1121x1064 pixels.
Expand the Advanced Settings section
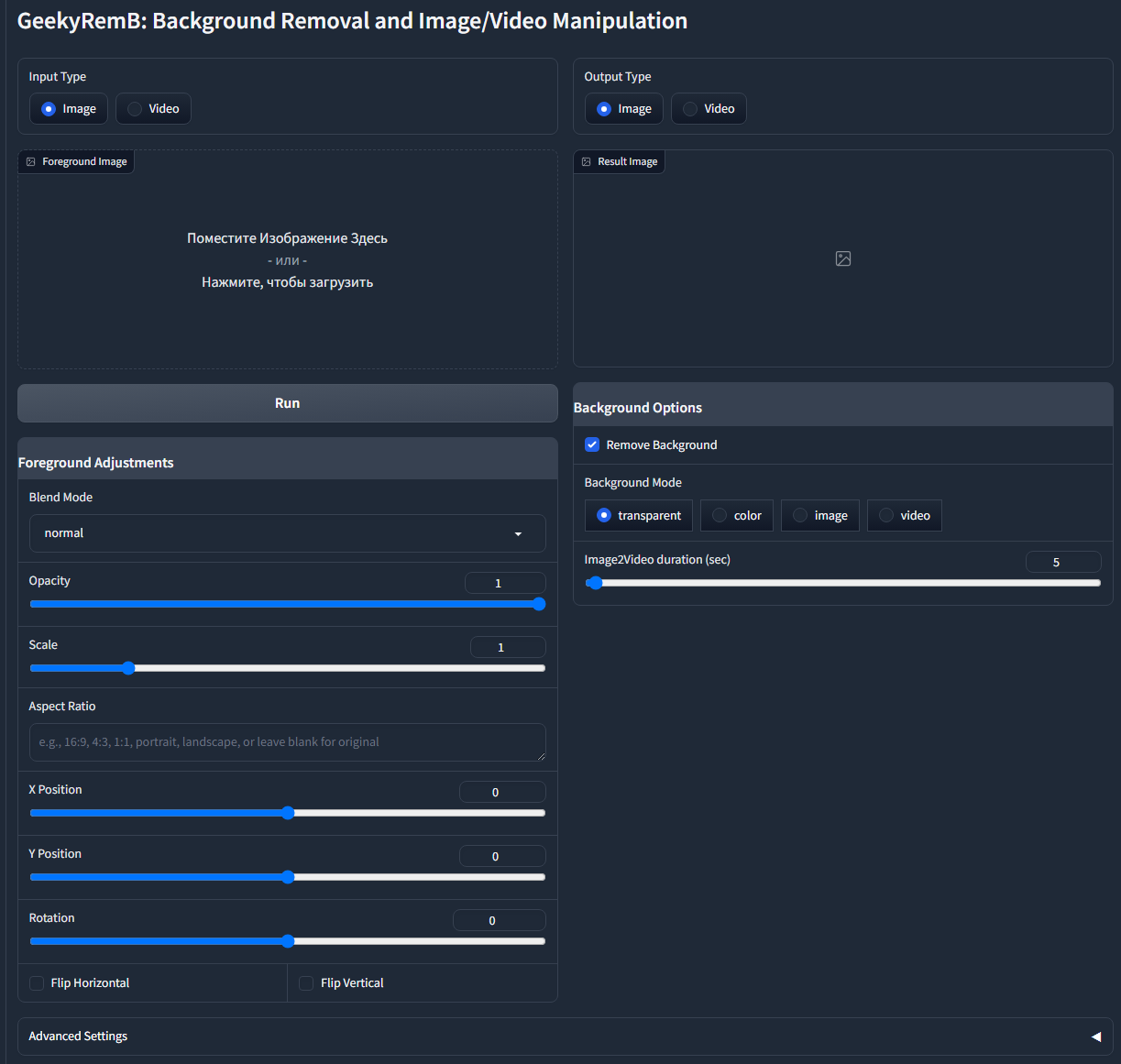pyautogui.click(x=78, y=1037)
